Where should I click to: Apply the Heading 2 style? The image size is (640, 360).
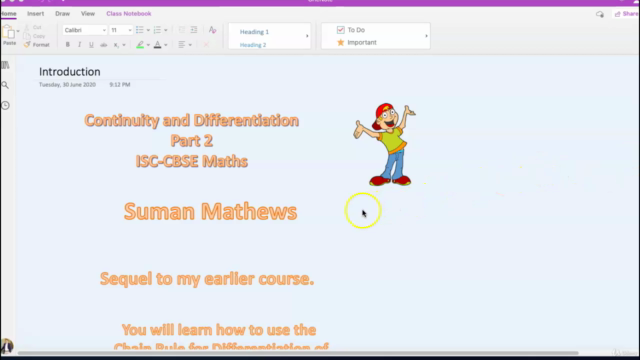(x=253, y=45)
